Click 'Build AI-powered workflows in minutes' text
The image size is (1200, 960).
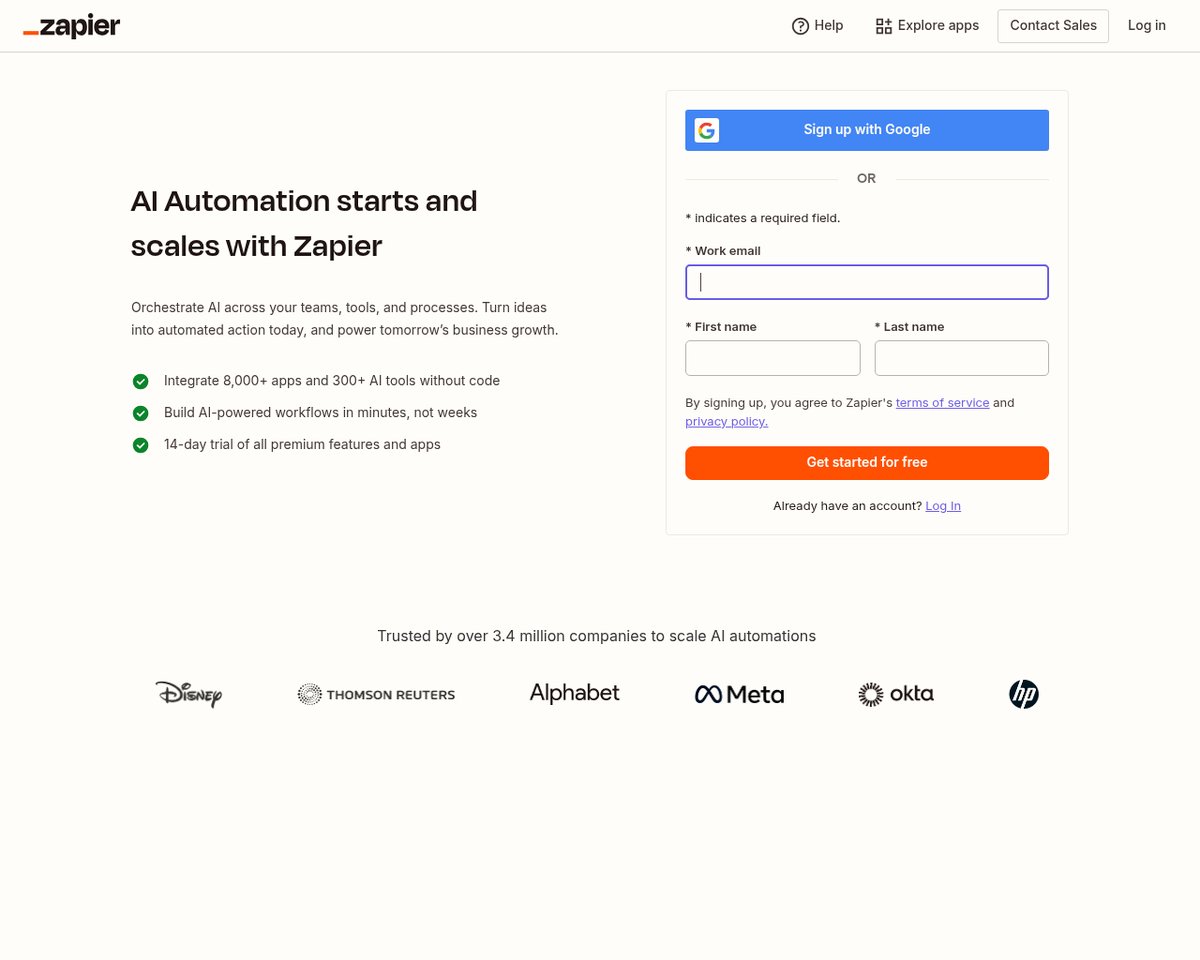tap(321, 413)
